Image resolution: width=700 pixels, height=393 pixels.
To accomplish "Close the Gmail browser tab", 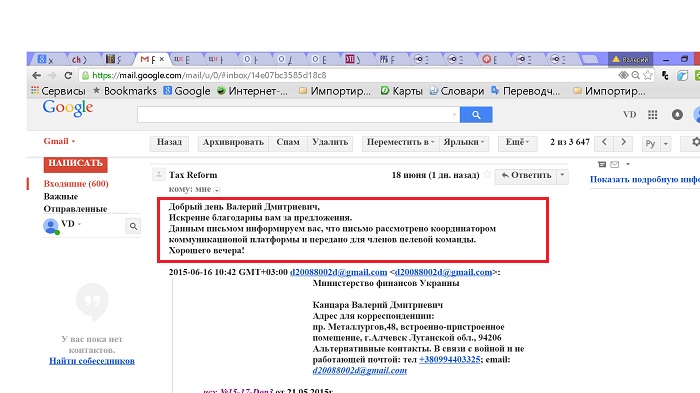I will pyautogui.click(x=162, y=59).
